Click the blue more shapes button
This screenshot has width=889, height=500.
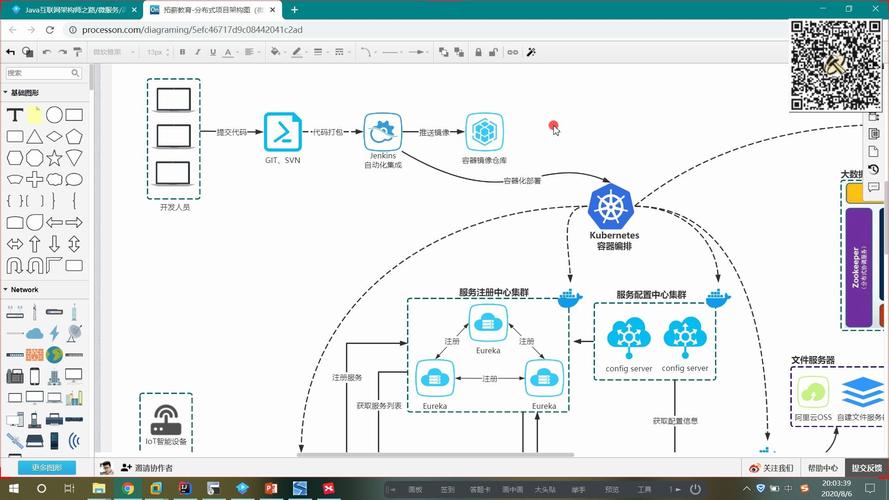tap(47, 468)
